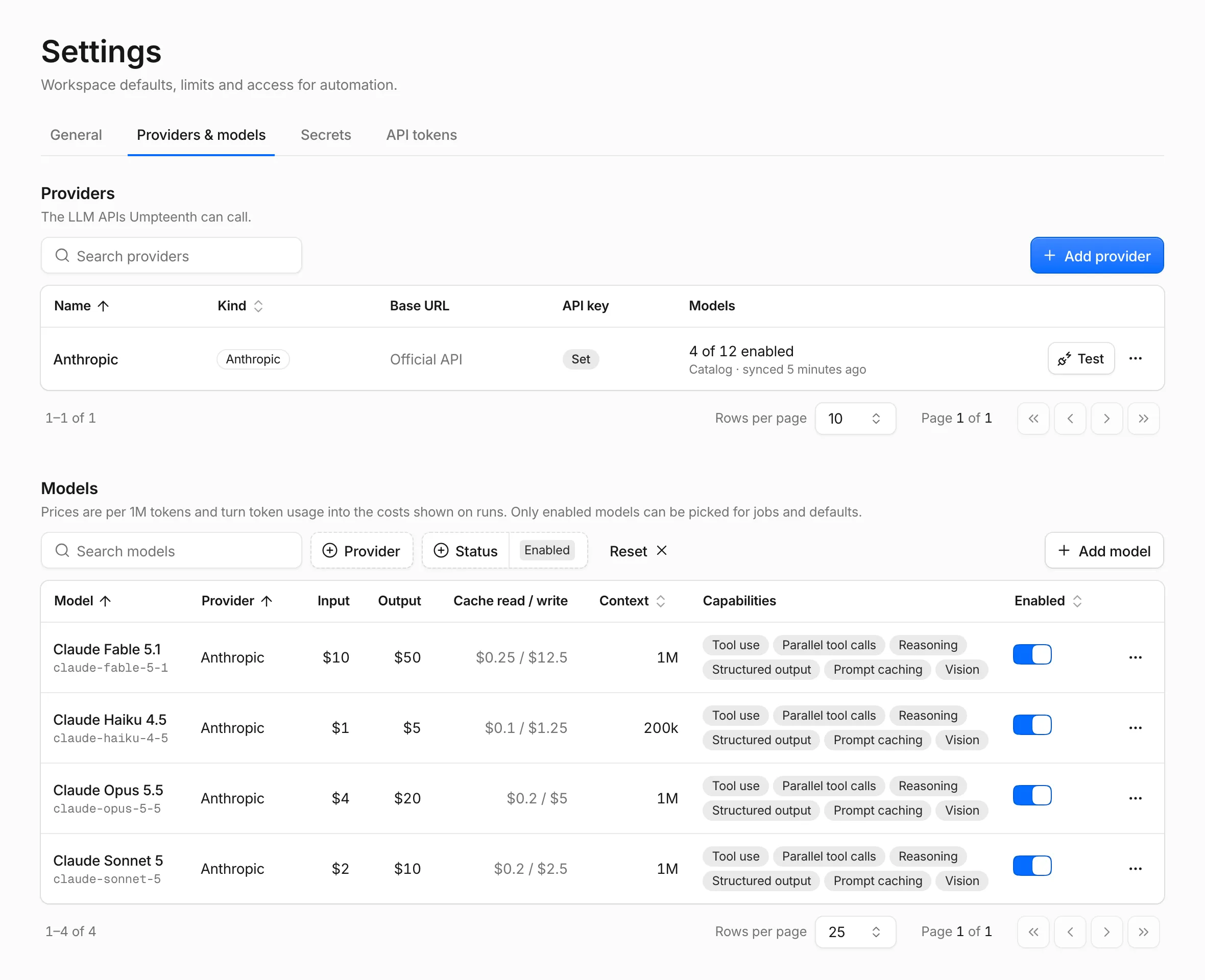Click the claude-sonnet-5 model ID
1205x980 pixels.
107,879
